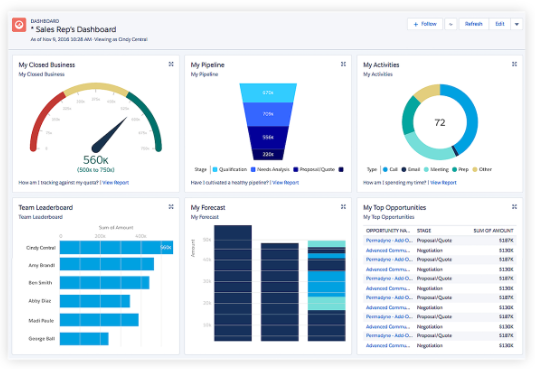Screen dimensions: 535x369
Task: Click the Amy Brandt leaderboard bar
Action: [107, 264]
